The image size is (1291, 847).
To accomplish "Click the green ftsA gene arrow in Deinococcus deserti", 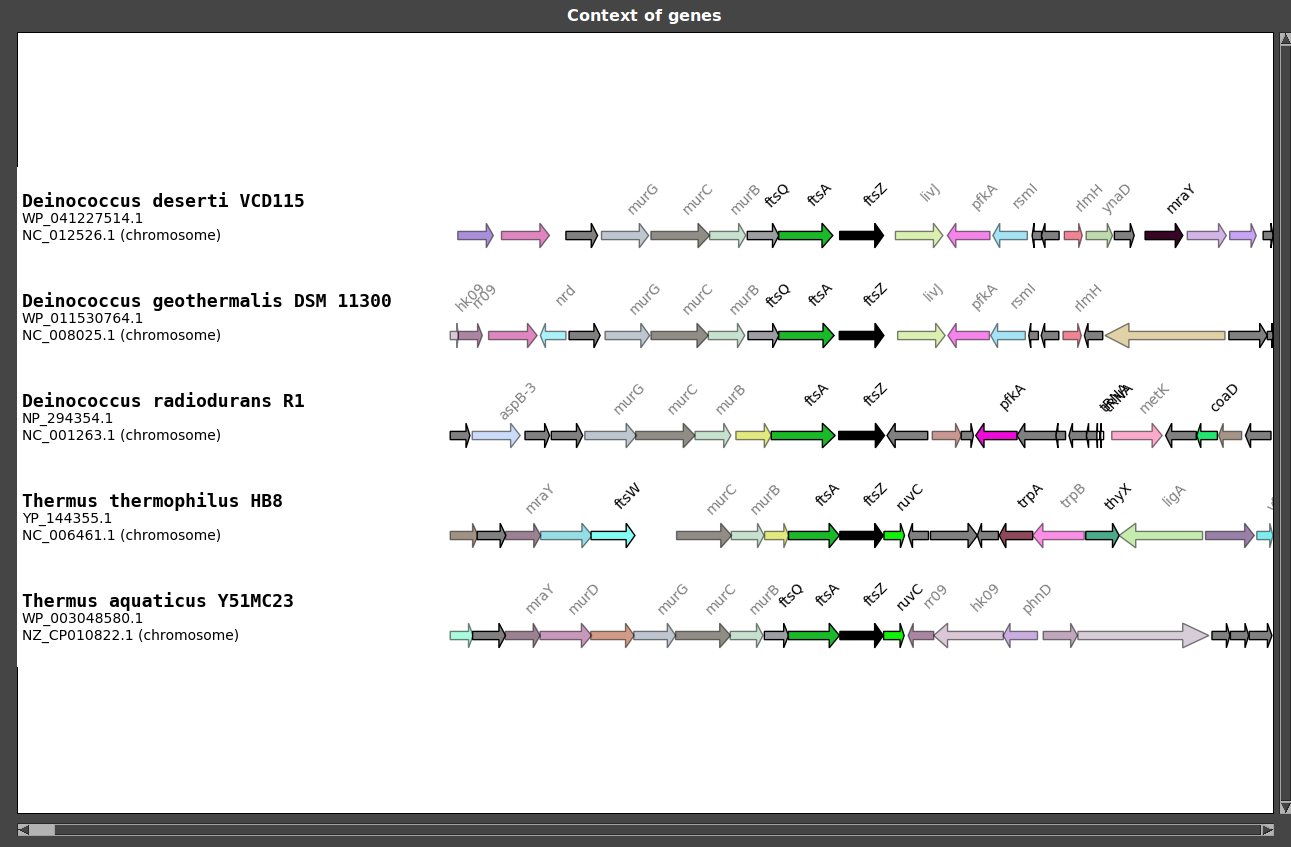I will tap(805, 236).
